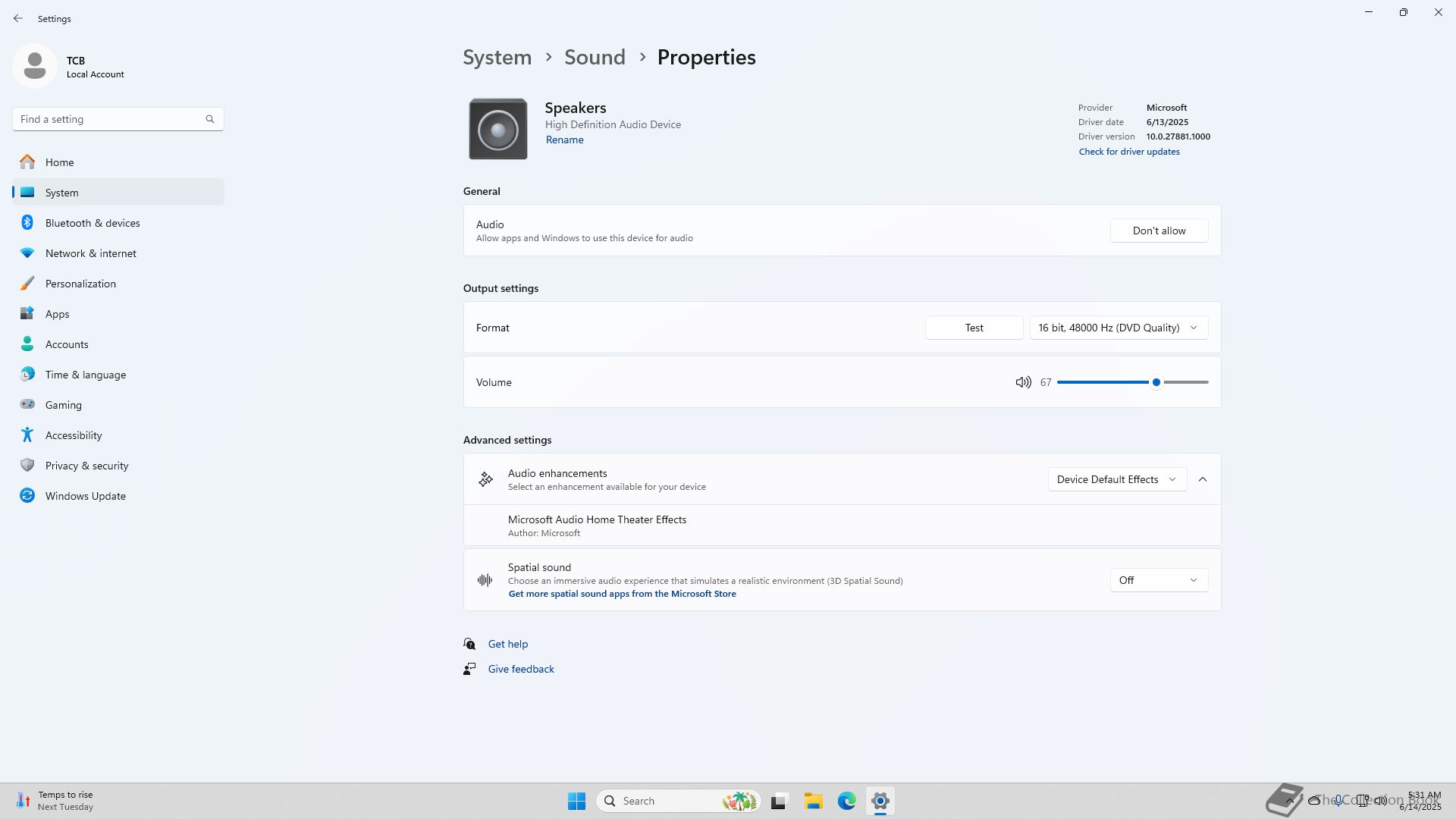Click Check for driver updates link
This screenshot has width=1456, height=819.
[x=1129, y=152]
